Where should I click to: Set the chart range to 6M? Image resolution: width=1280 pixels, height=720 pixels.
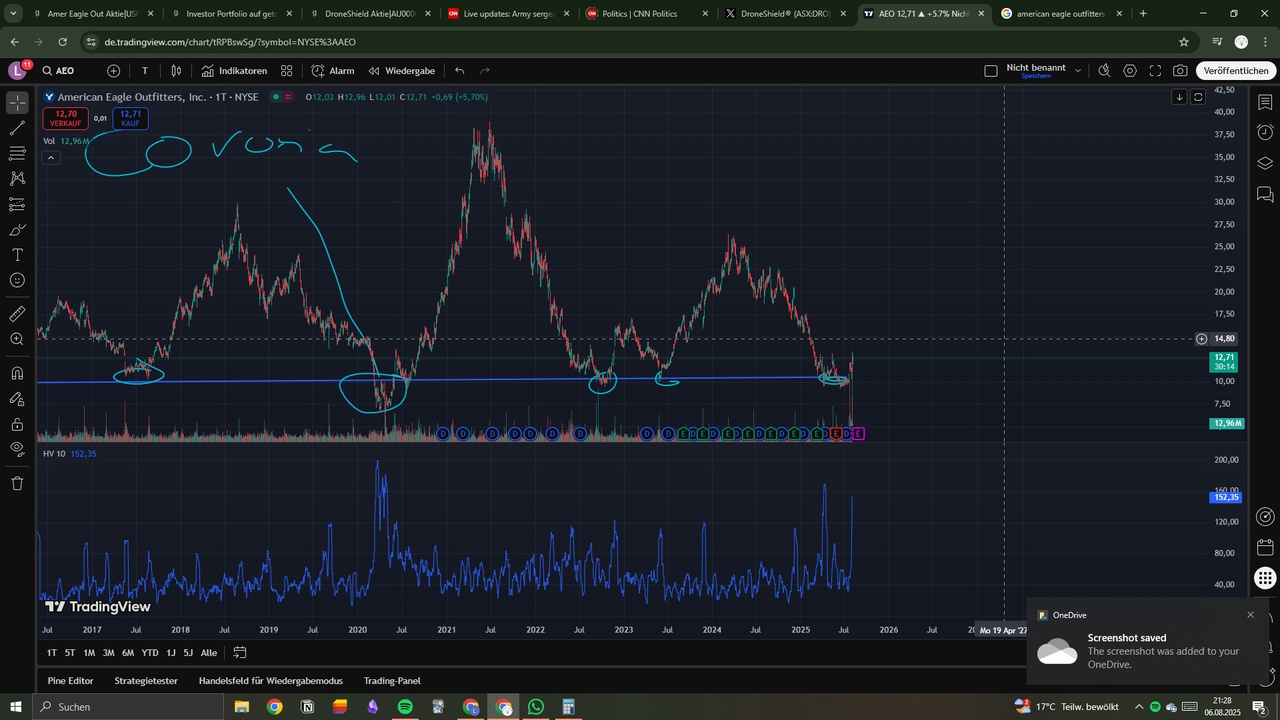(x=128, y=653)
